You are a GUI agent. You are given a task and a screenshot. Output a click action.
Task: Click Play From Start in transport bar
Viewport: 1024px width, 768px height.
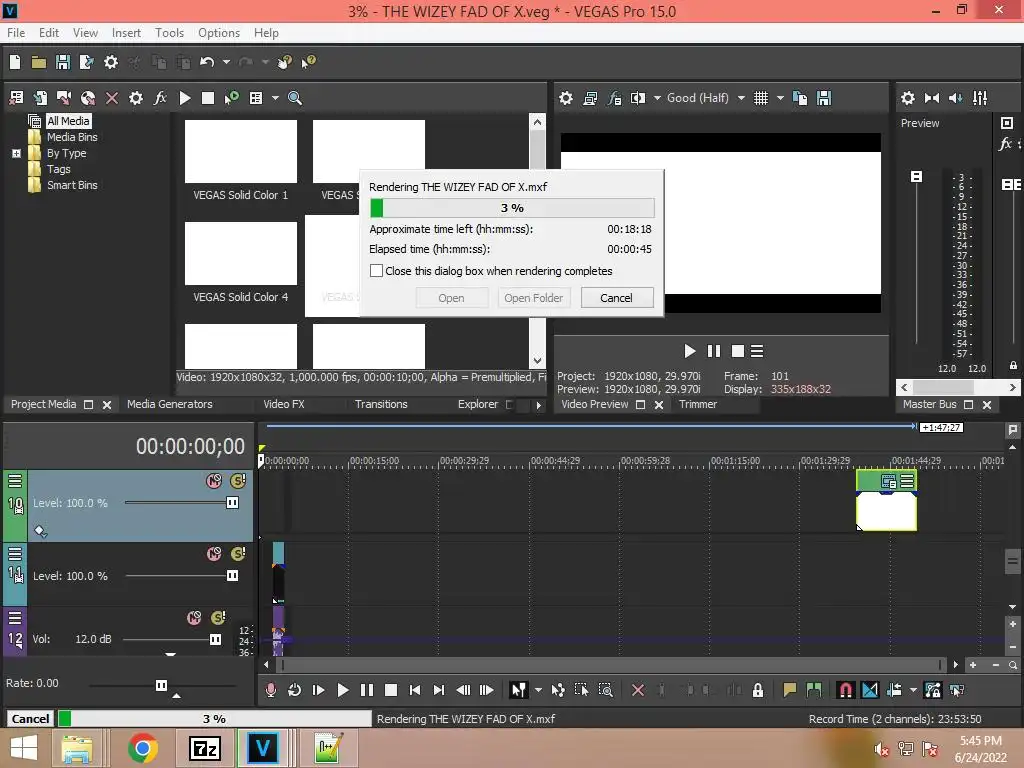(319, 690)
